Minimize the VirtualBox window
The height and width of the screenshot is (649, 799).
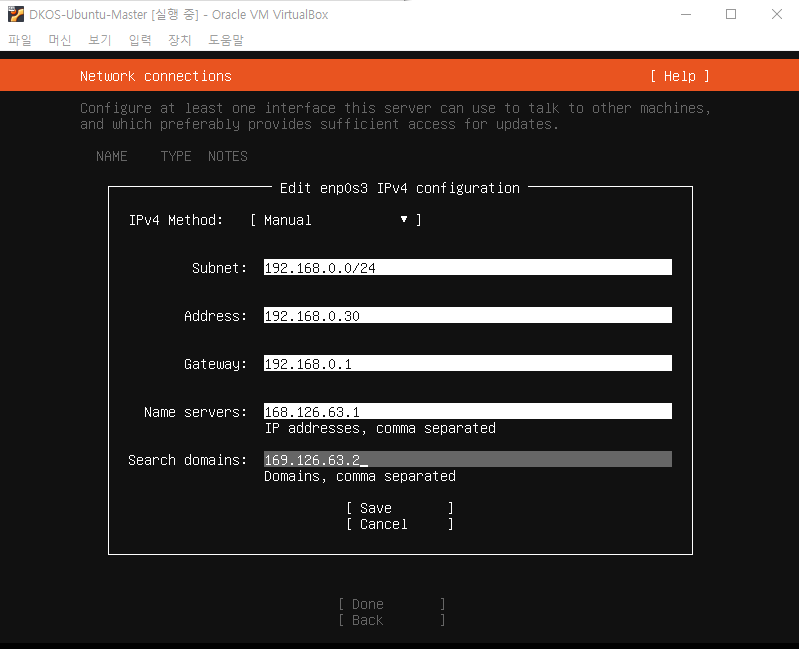coord(686,14)
